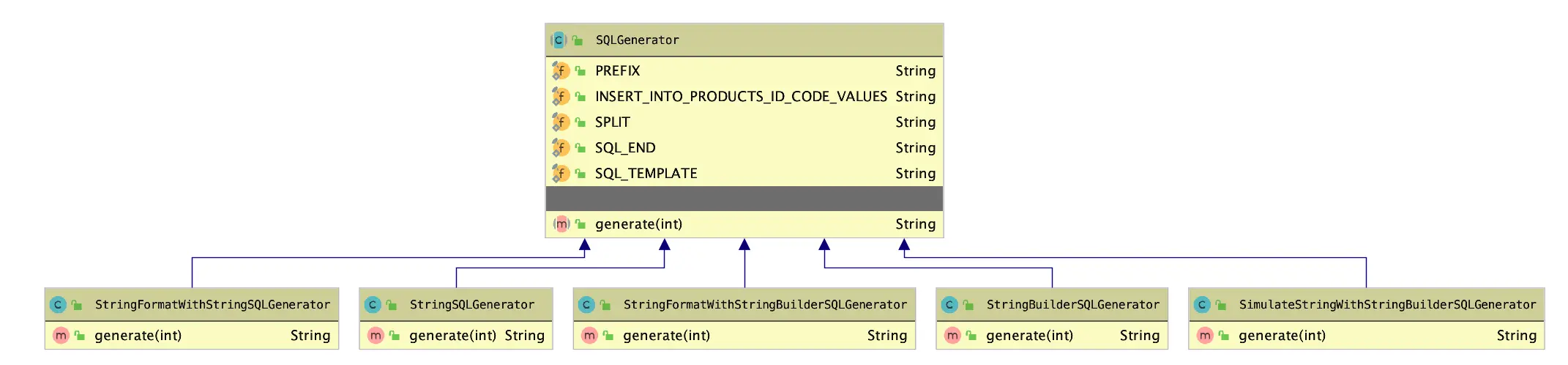This screenshot has width=1568, height=365.
Task: Select generate(int) in SimulateStringWithStringBuilderSQLGenerator
Action: 1282,336
